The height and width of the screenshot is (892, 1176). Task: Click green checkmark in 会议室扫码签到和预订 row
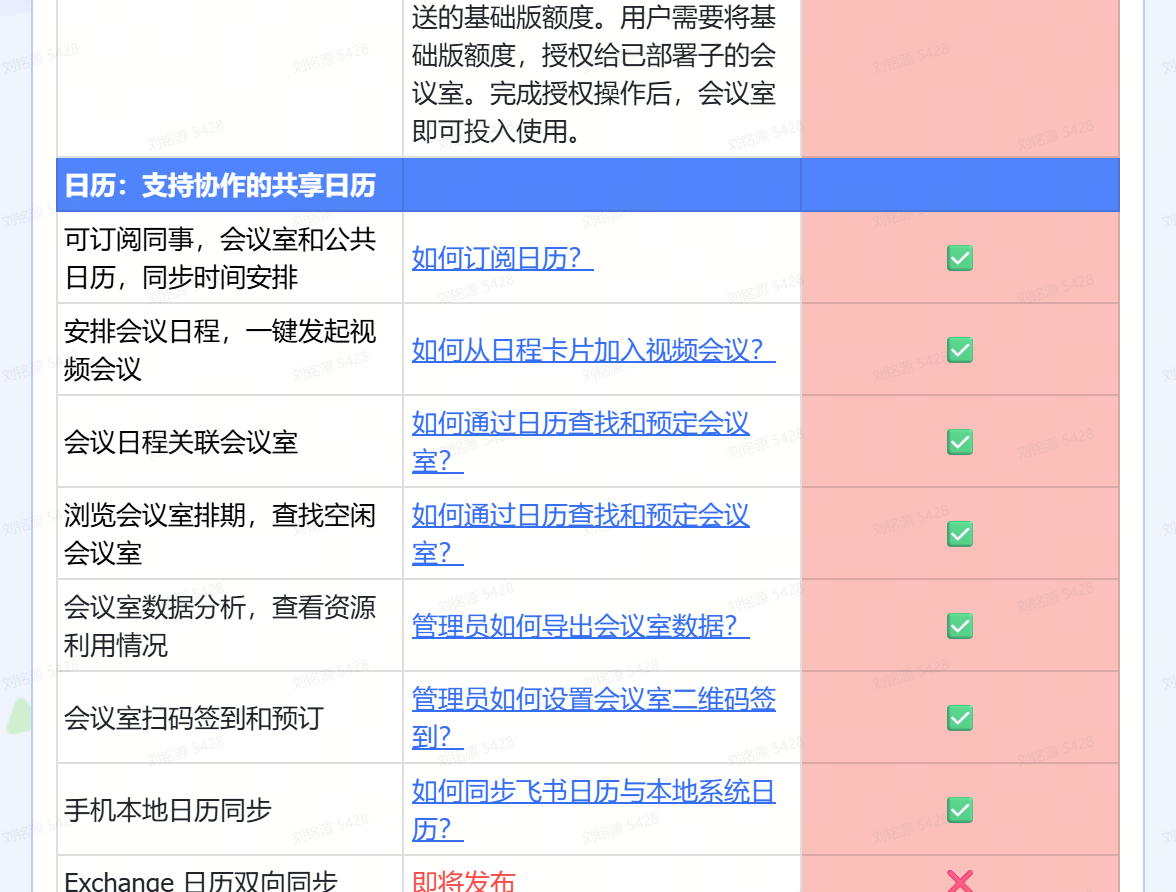pyautogui.click(x=960, y=718)
